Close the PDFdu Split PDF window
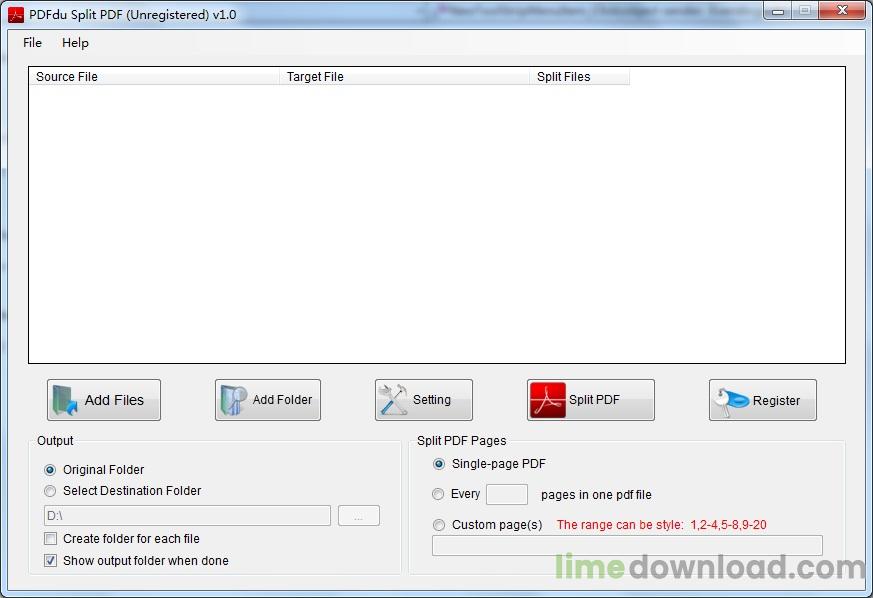 (842, 11)
